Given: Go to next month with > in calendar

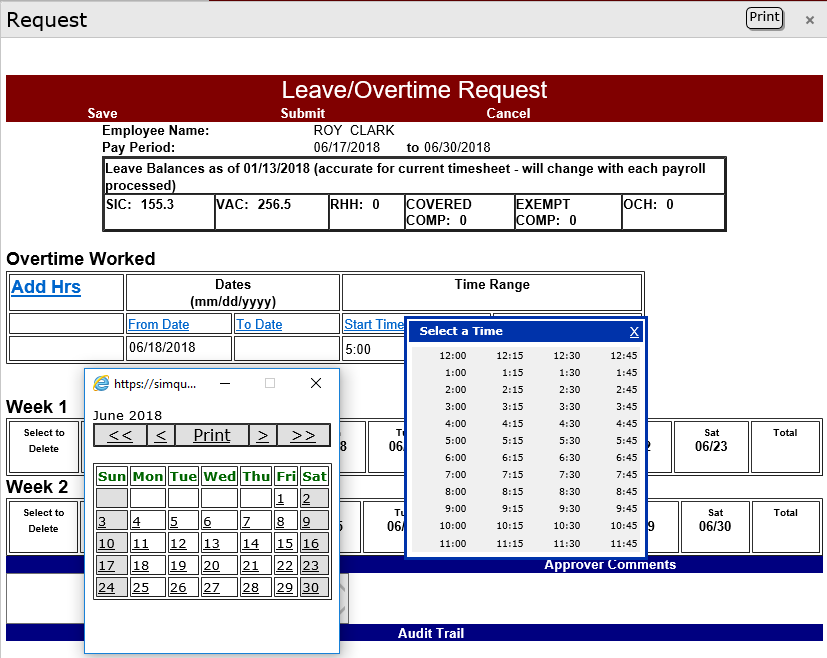Looking at the screenshot, I should pos(263,435).
